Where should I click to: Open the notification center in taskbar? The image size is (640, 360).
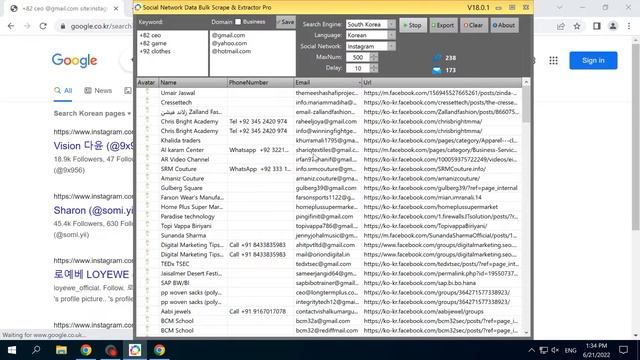[x=623, y=350]
